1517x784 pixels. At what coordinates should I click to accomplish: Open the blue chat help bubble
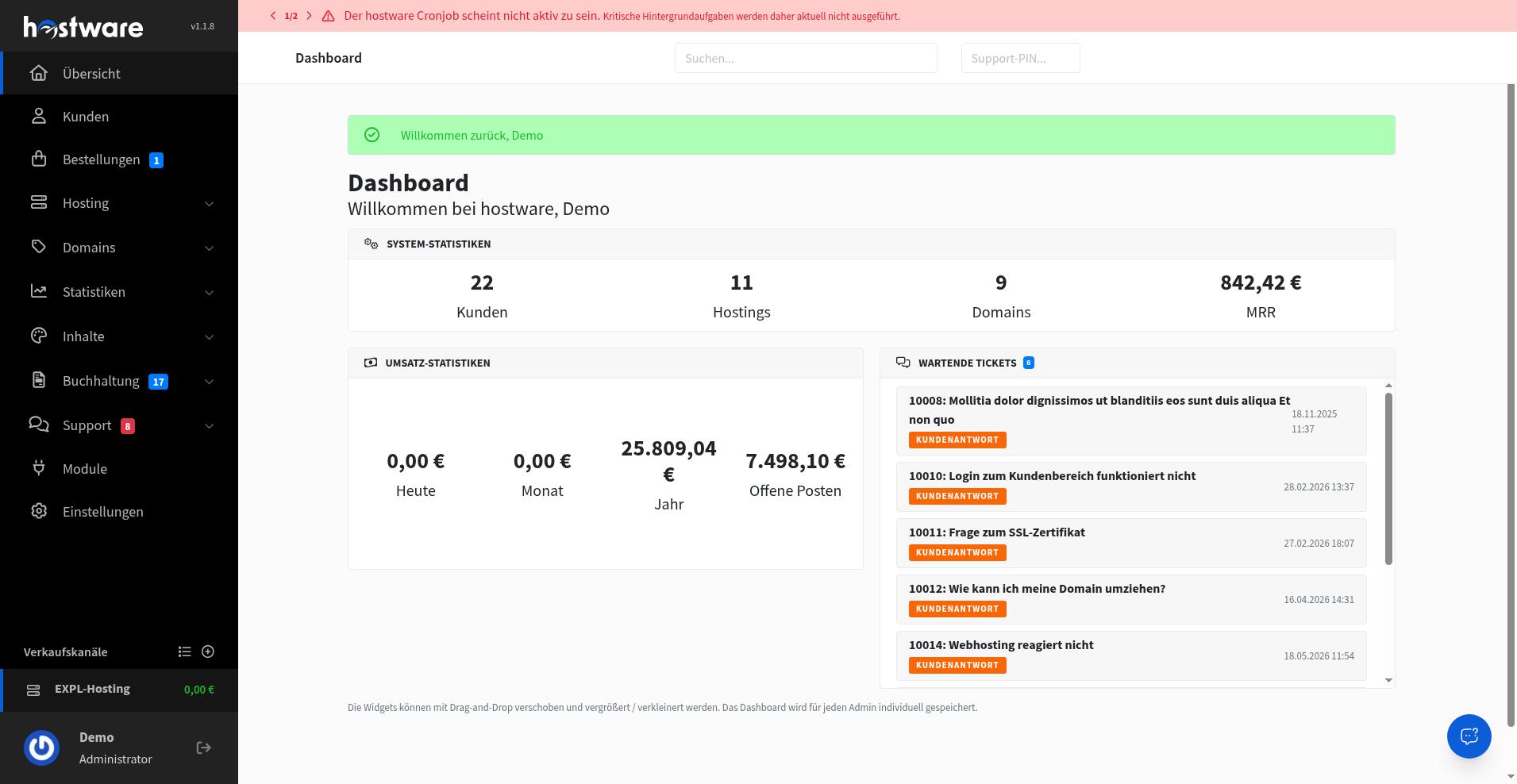click(1469, 736)
